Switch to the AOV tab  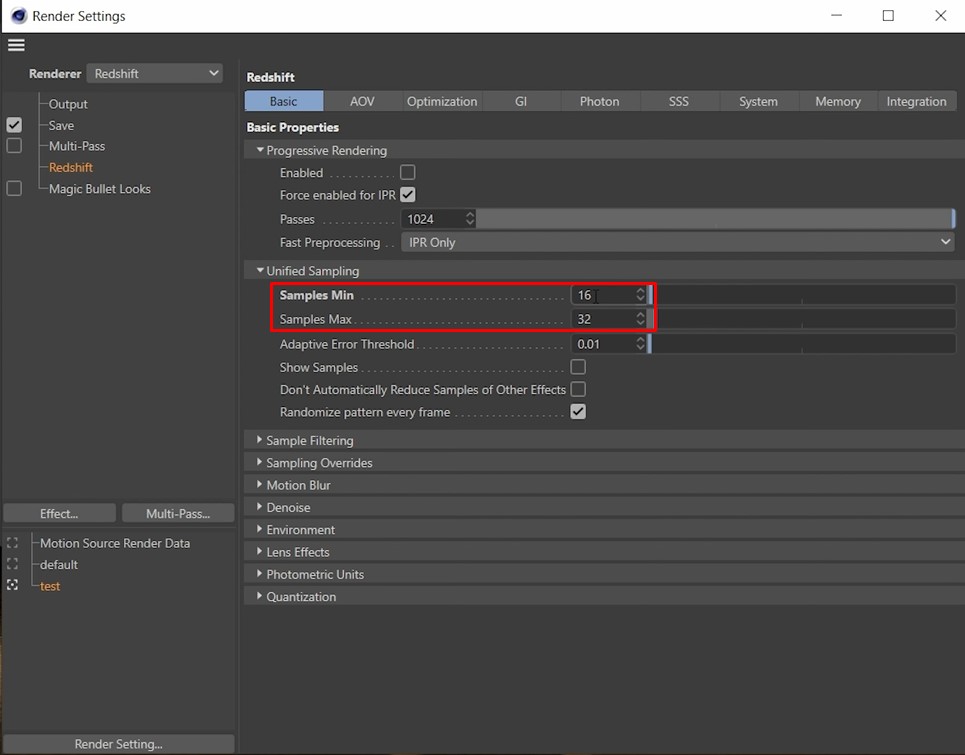[362, 101]
